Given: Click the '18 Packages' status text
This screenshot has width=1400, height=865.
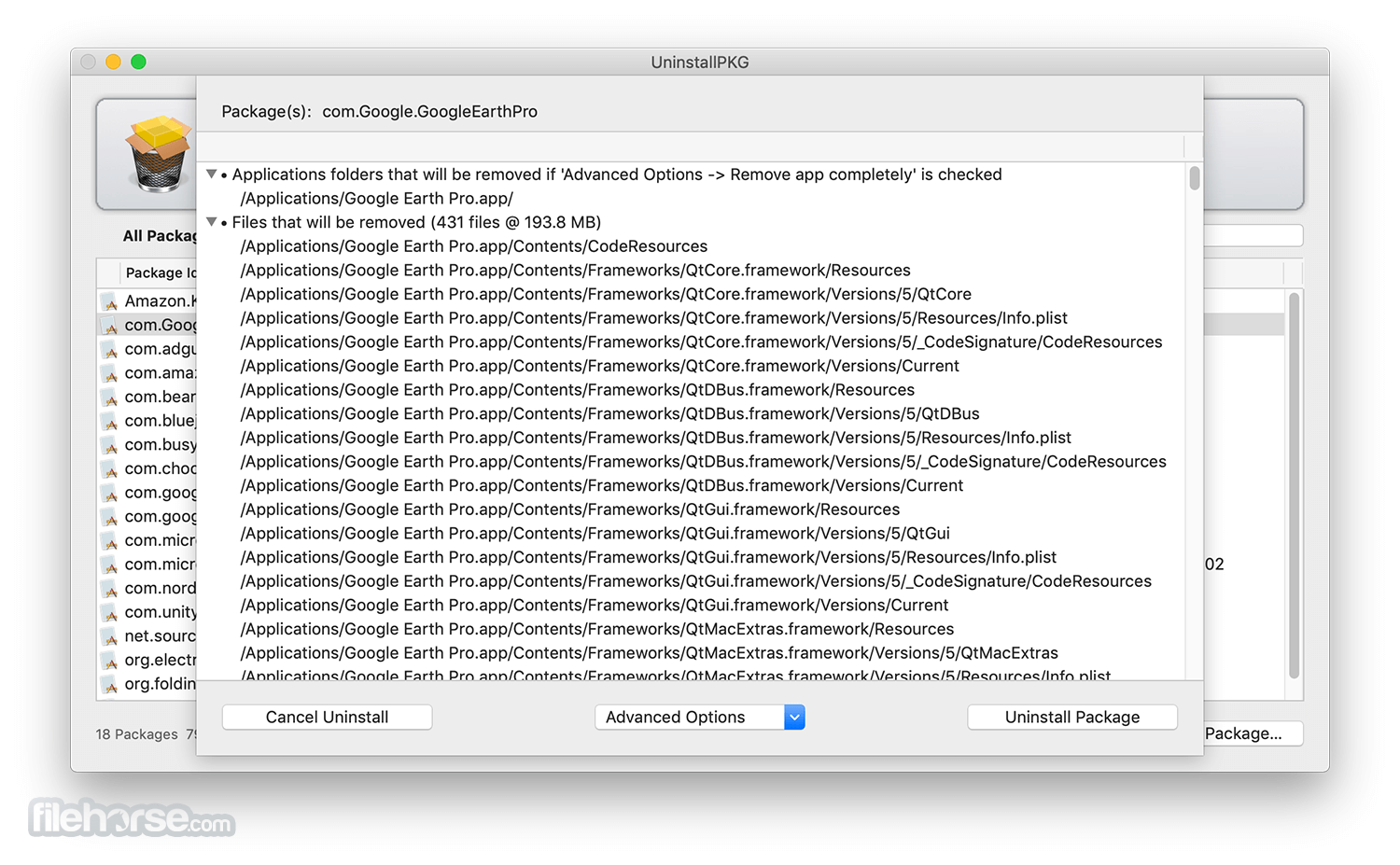Looking at the screenshot, I should (136, 734).
